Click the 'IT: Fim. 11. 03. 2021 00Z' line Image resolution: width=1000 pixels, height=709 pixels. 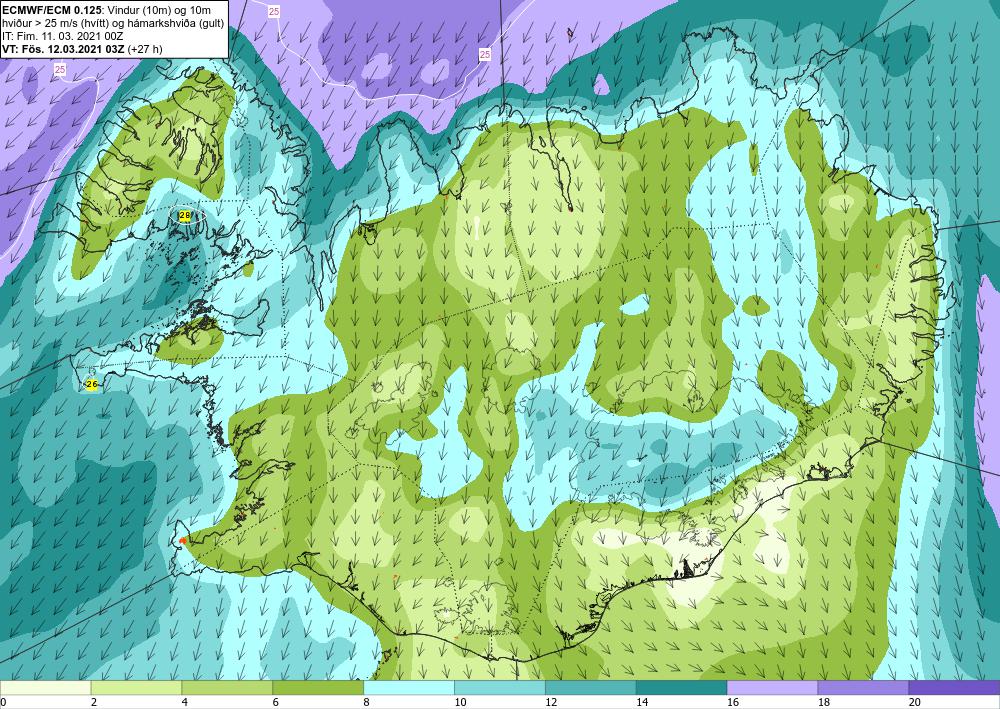pos(62,36)
